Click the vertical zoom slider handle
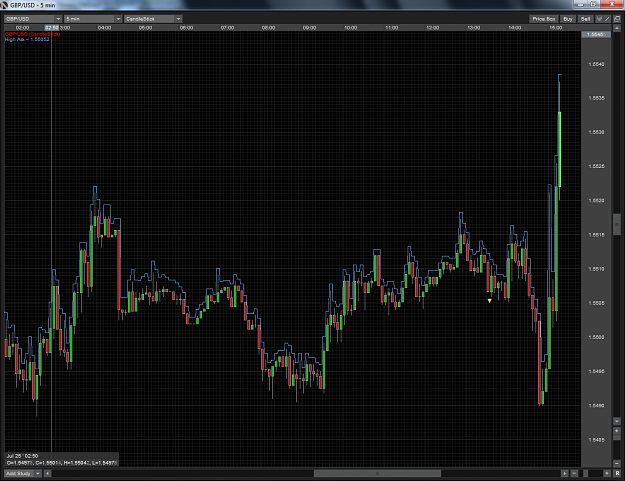625x481 pixels. (617, 437)
